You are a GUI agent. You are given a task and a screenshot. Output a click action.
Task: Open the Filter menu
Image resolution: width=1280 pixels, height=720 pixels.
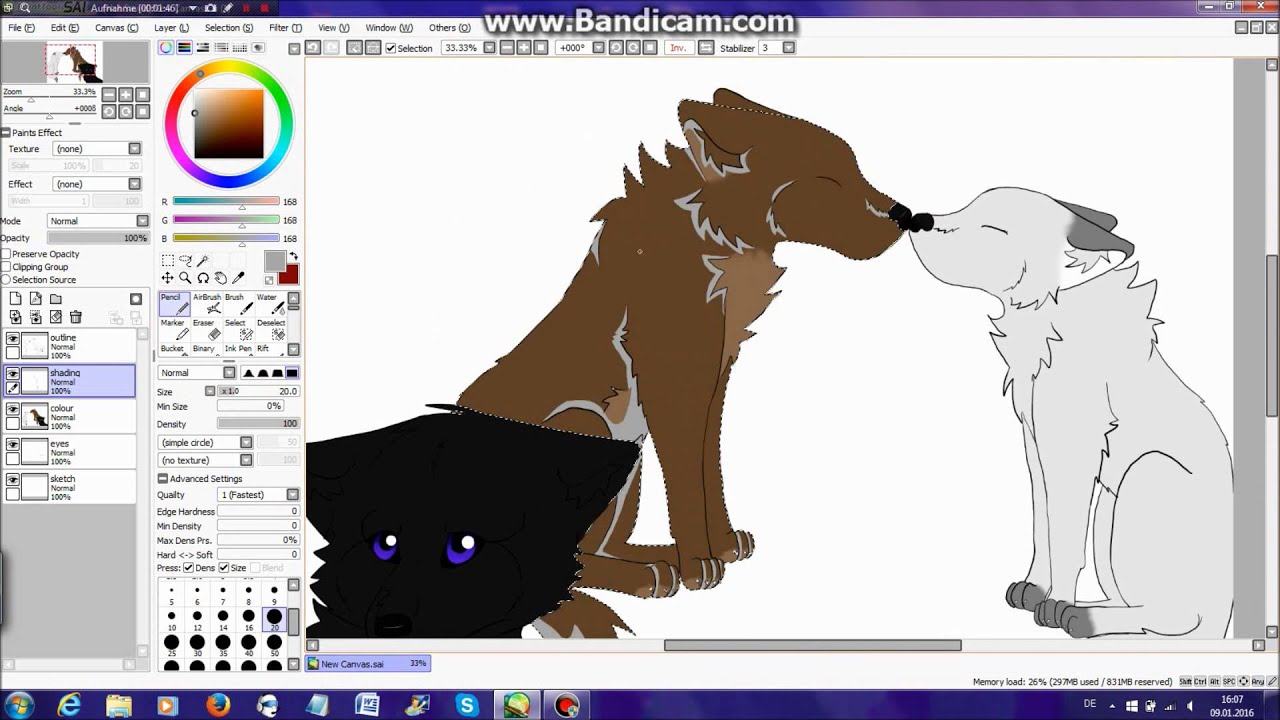pyautogui.click(x=285, y=28)
